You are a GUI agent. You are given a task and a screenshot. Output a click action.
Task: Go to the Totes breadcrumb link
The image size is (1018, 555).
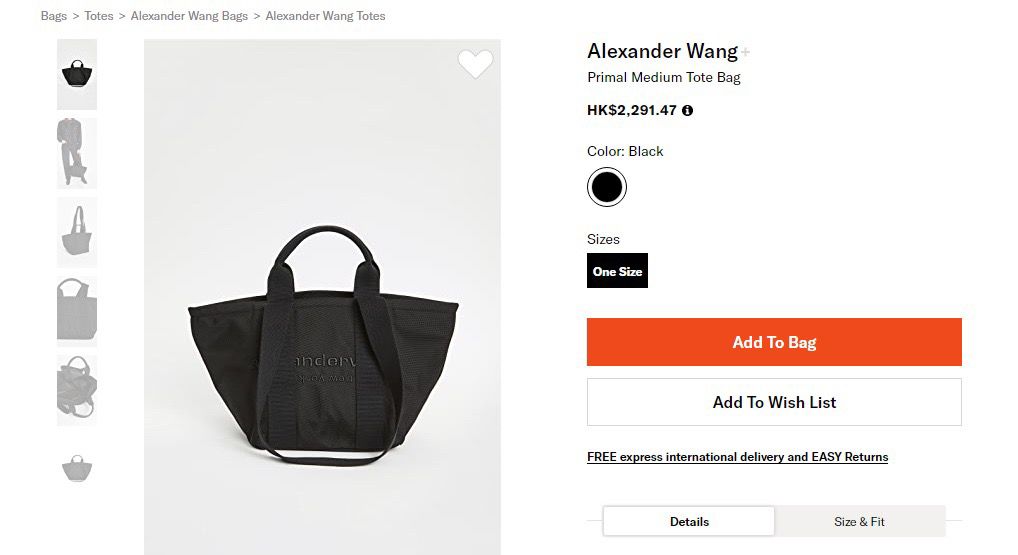pyautogui.click(x=99, y=16)
